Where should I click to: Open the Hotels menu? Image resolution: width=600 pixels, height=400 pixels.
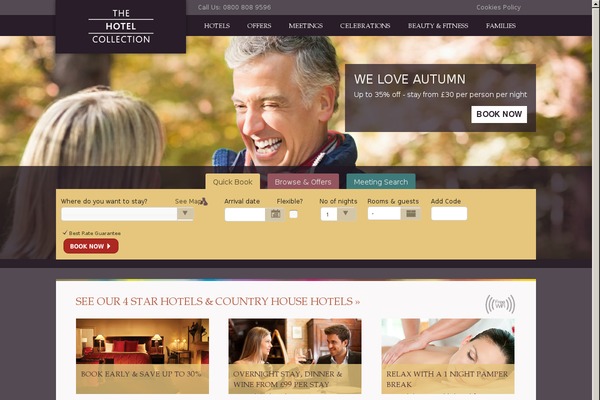pyautogui.click(x=217, y=26)
